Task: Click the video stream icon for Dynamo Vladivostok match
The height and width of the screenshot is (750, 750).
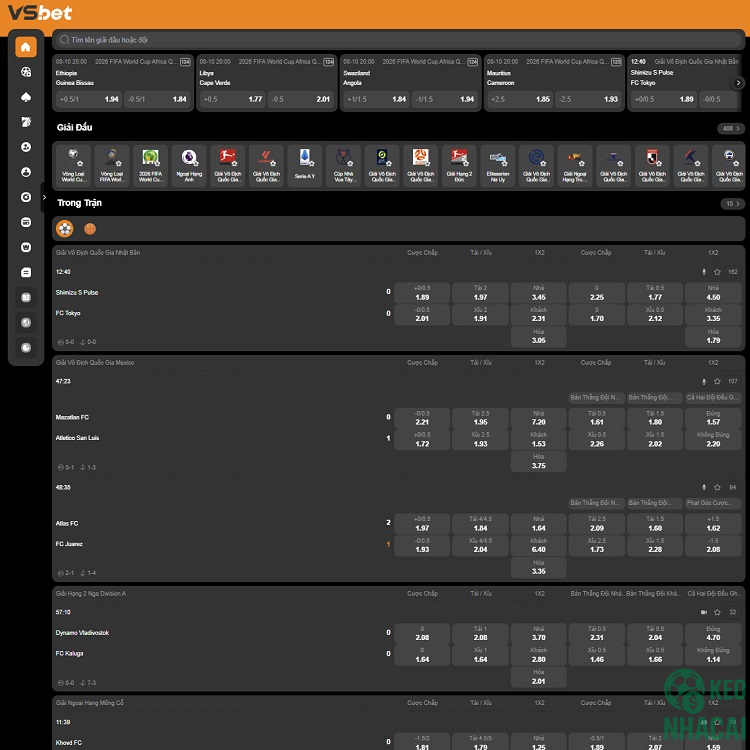Action: (704, 612)
